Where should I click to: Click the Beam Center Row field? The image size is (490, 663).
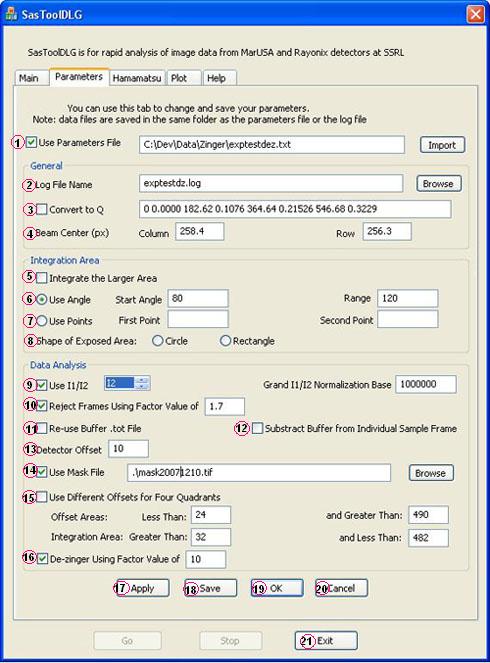pyautogui.click(x=387, y=231)
